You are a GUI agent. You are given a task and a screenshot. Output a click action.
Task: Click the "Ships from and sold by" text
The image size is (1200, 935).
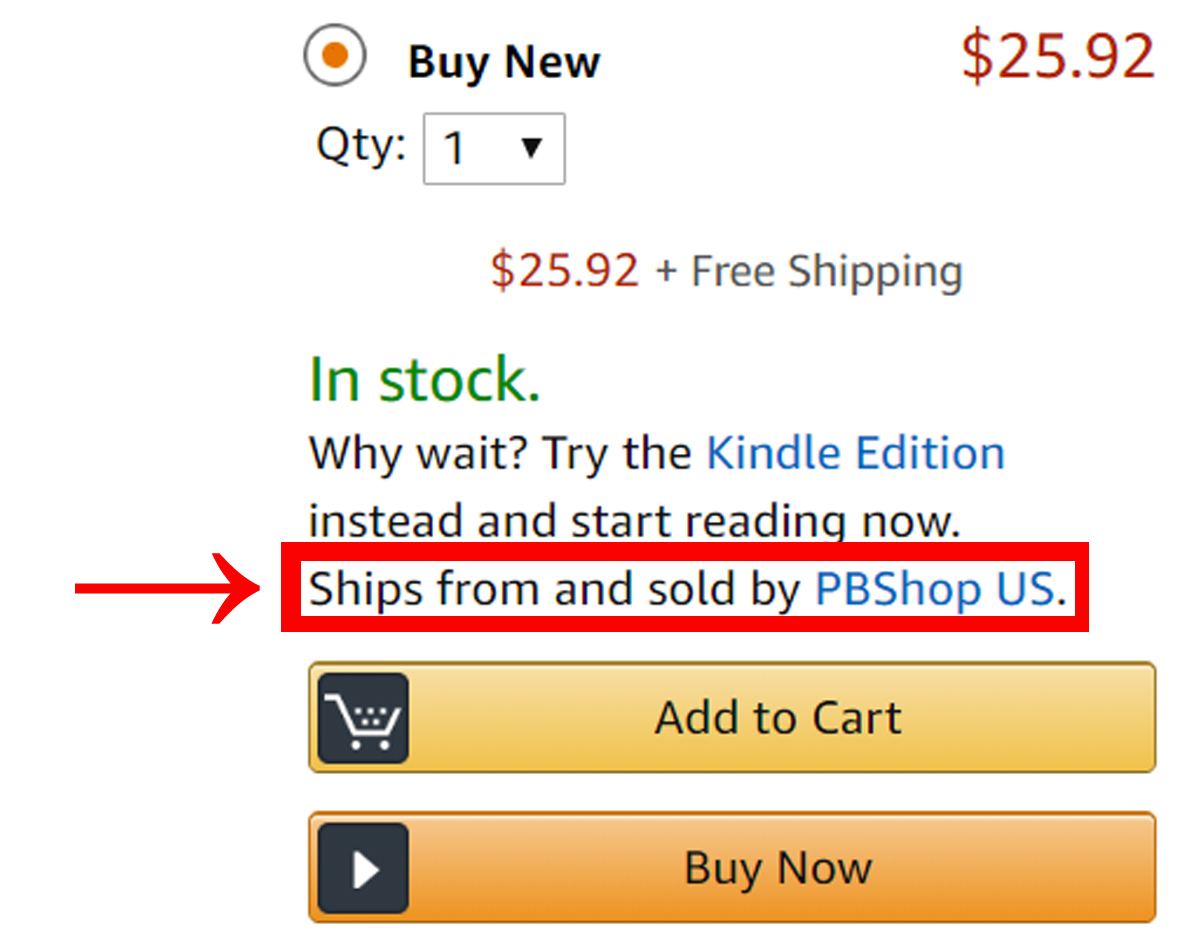pyautogui.click(x=554, y=589)
